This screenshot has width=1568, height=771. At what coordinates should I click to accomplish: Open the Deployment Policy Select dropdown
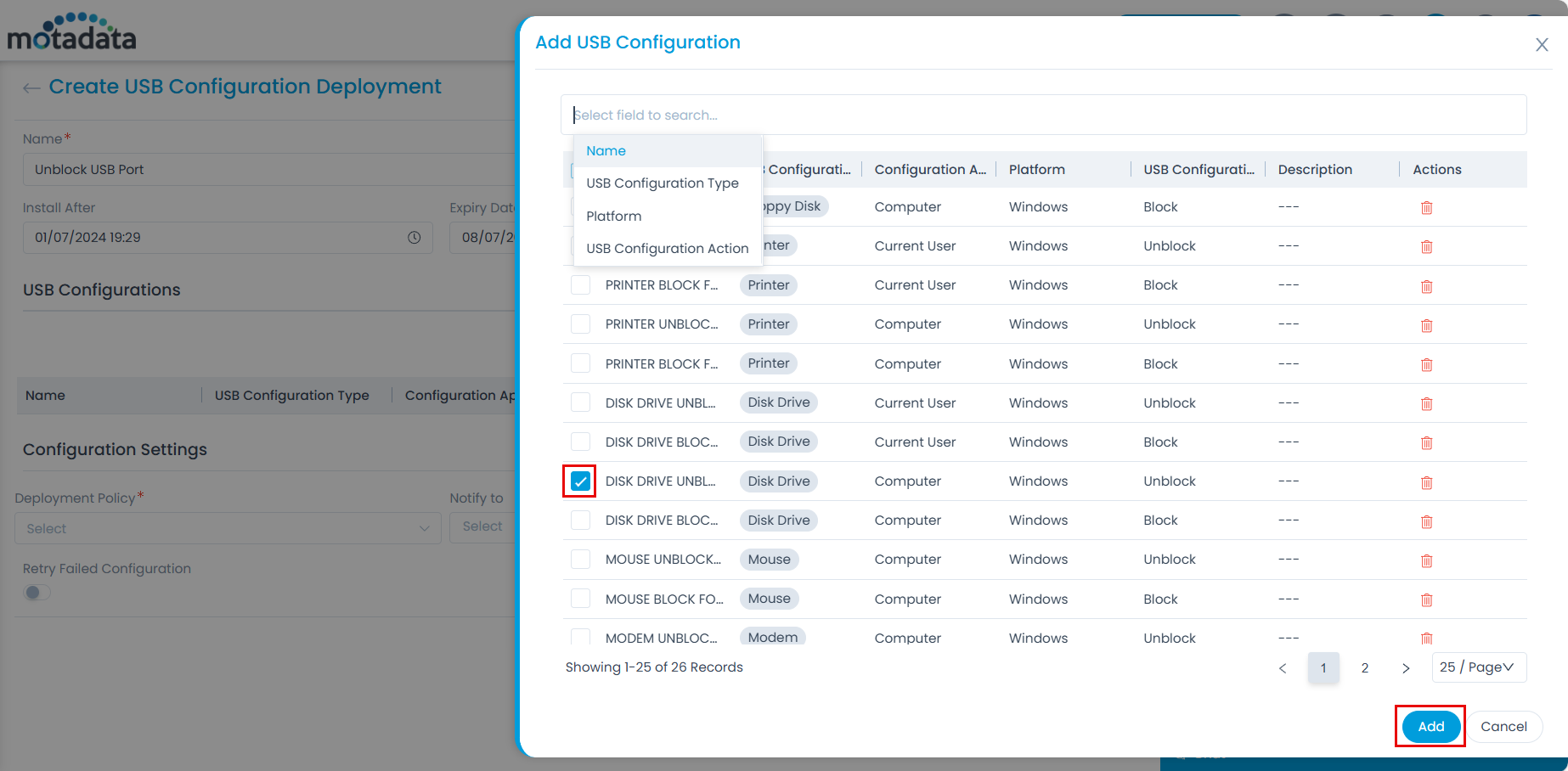point(227,528)
